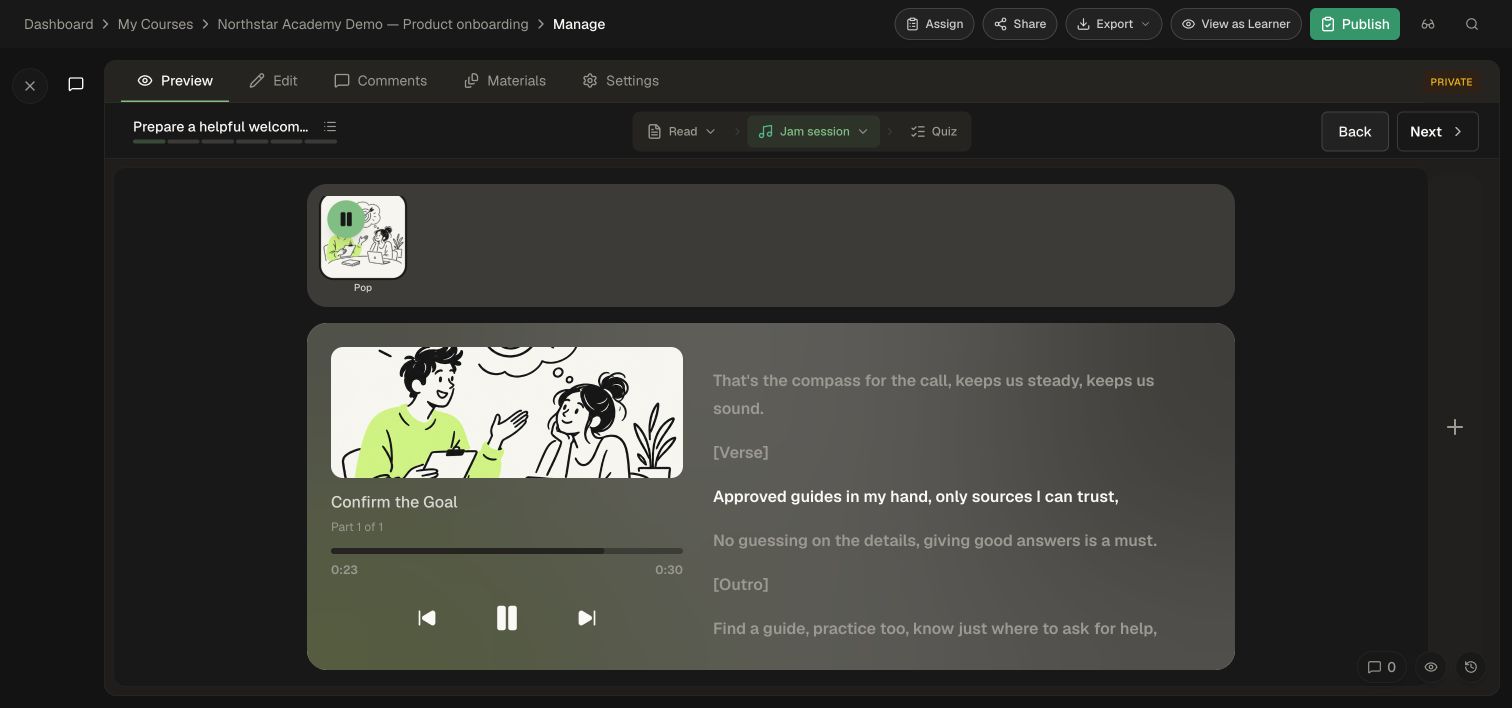
Task: Pause the song using the main pause button
Action: pyautogui.click(x=507, y=618)
